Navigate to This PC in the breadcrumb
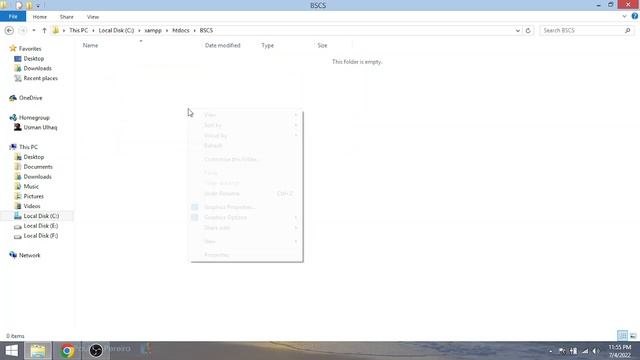Viewport: 640px width, 360px height. pos(78,31)
